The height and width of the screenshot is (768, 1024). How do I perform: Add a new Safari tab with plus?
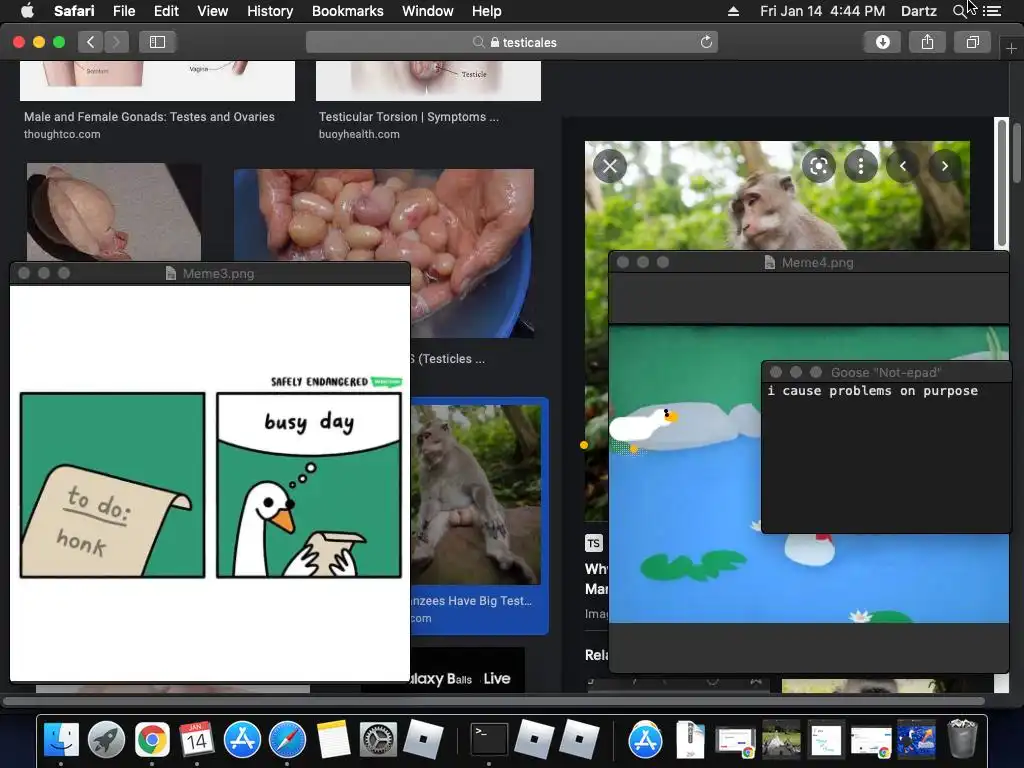tap(1011, 49)
